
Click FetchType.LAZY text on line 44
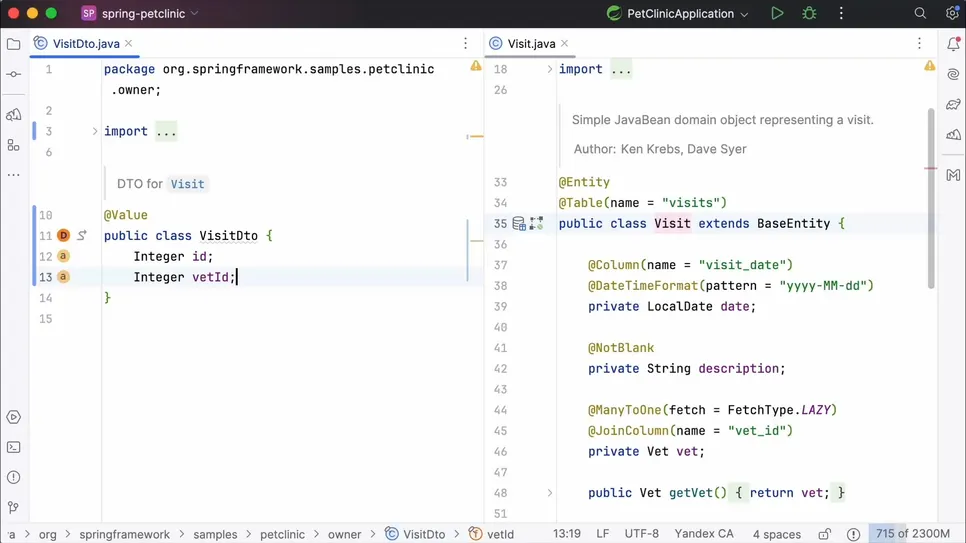779,410
